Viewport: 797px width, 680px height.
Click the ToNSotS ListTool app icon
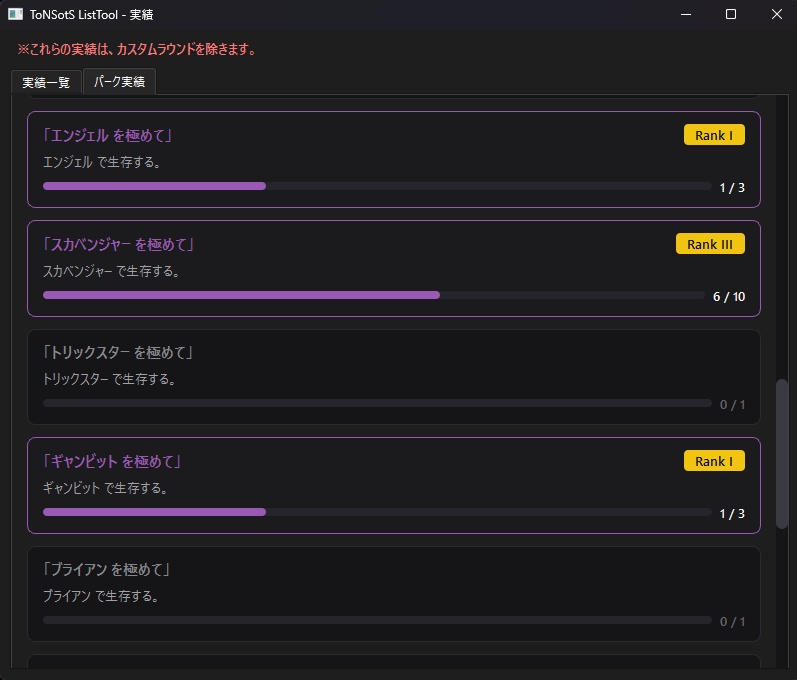pos(15,14)
